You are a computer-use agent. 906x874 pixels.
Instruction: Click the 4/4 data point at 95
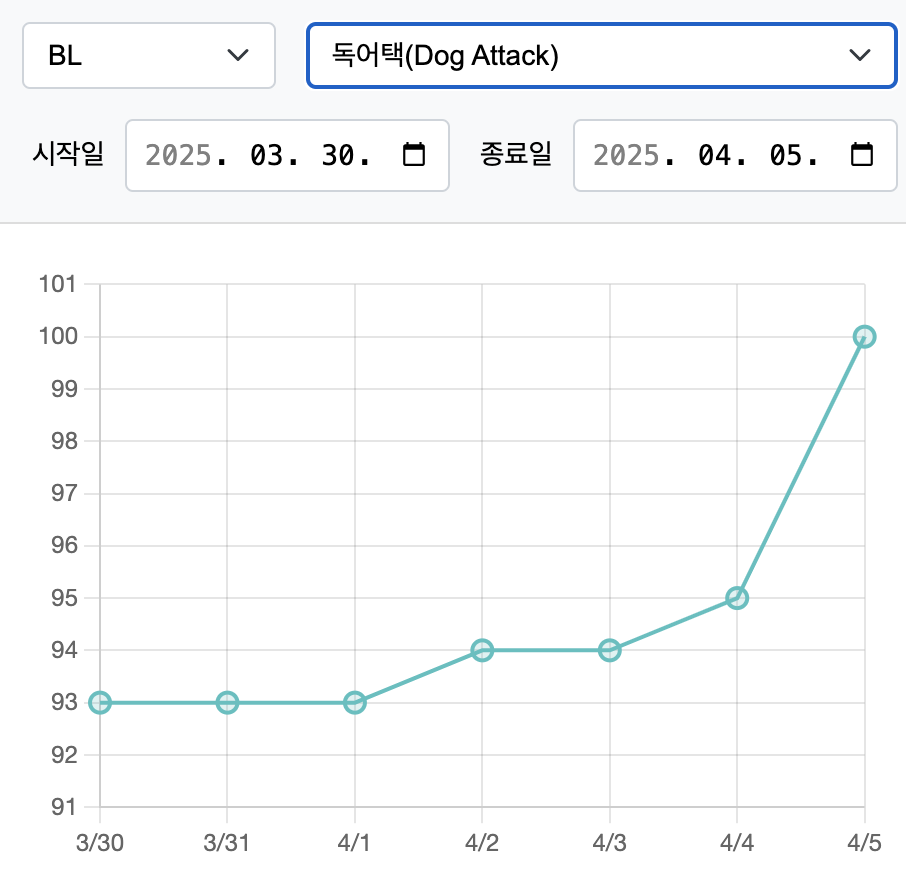[737, 598]
